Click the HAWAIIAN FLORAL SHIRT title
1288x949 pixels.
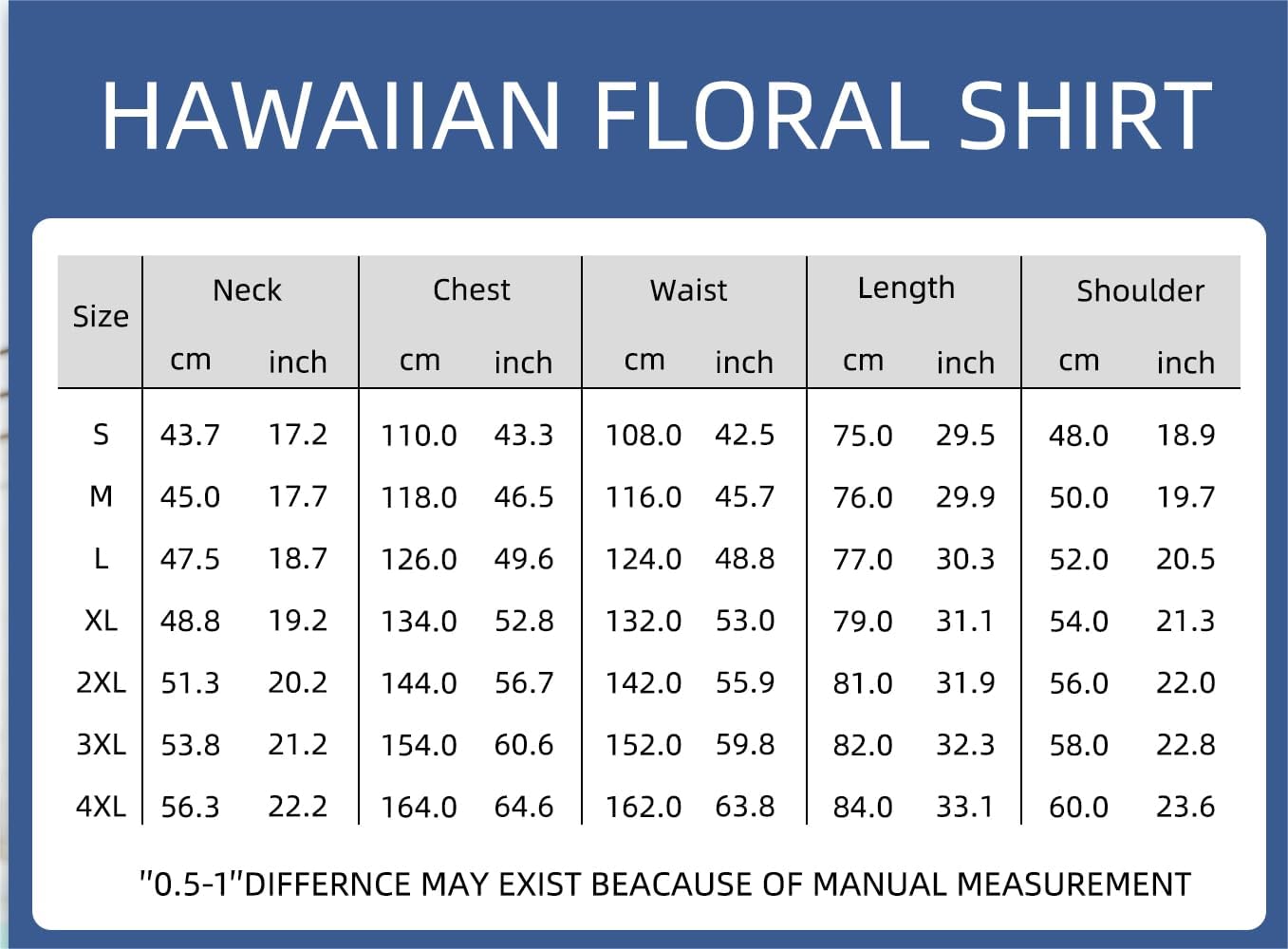pos(656,116)
